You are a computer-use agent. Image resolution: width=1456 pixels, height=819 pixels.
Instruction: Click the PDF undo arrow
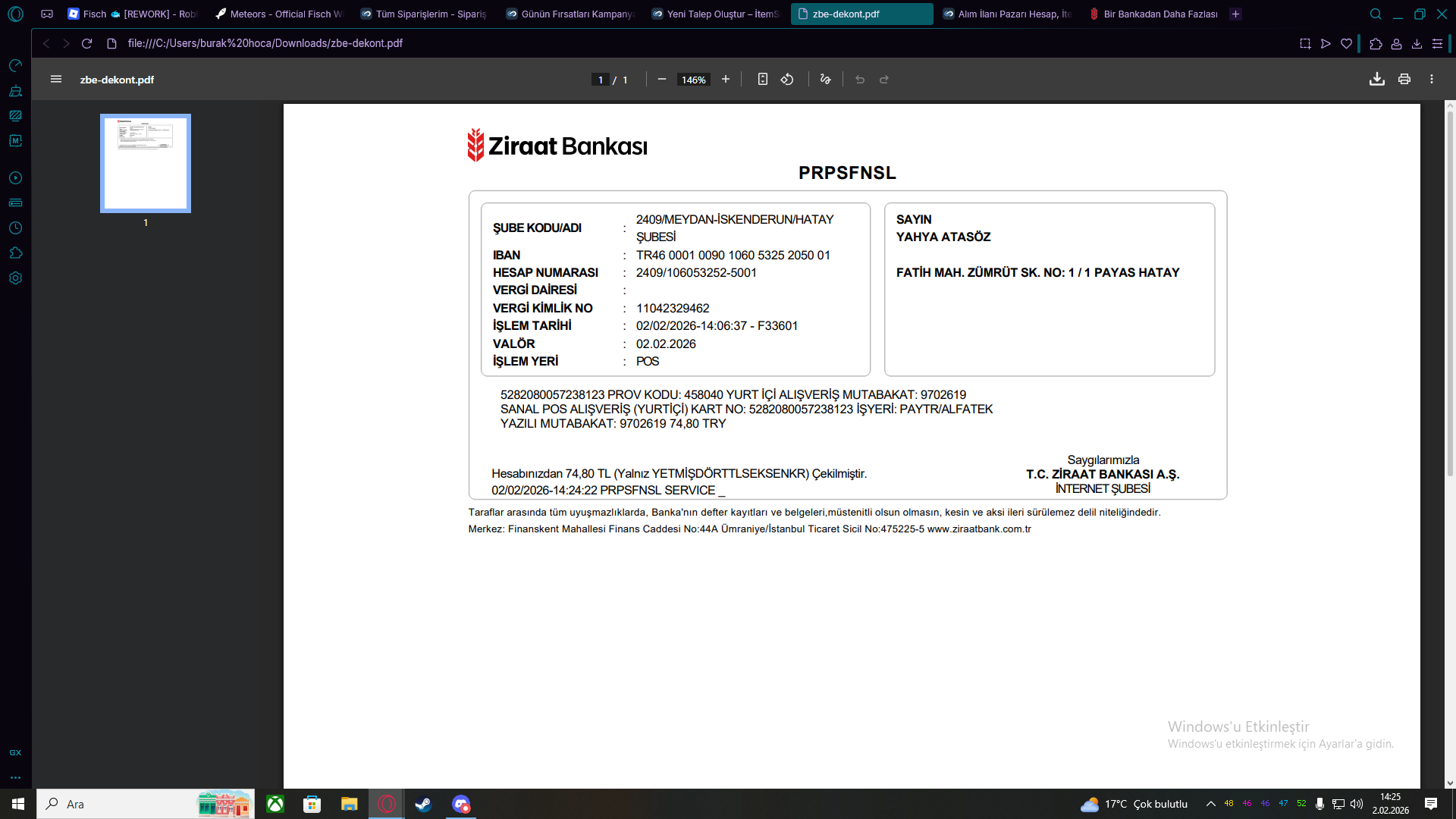tap(860, 79)
